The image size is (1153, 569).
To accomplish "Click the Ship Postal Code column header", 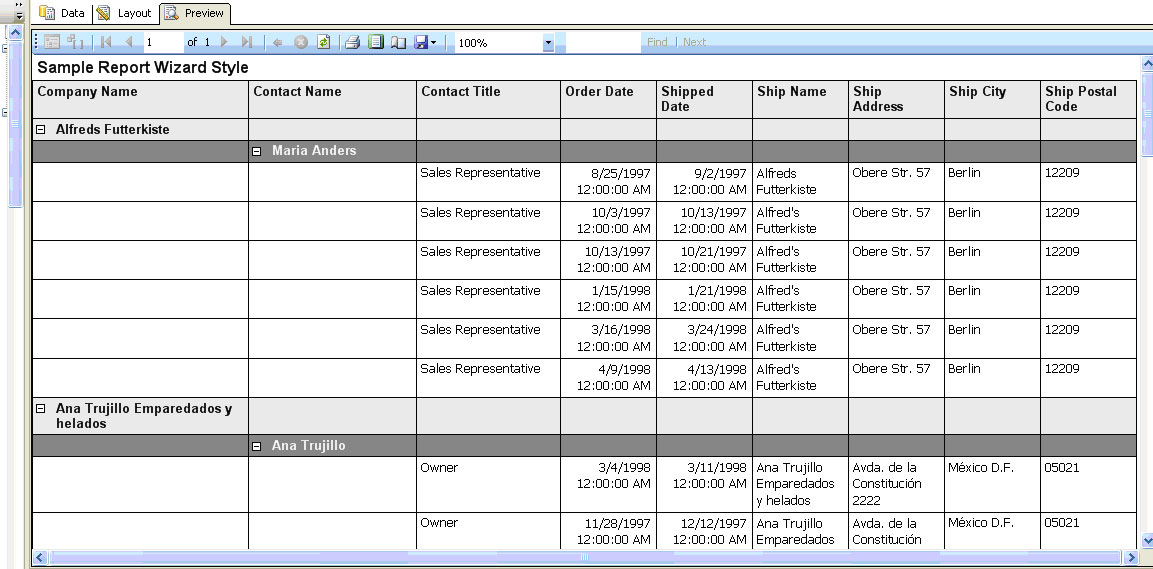I will coord(1088,99).
